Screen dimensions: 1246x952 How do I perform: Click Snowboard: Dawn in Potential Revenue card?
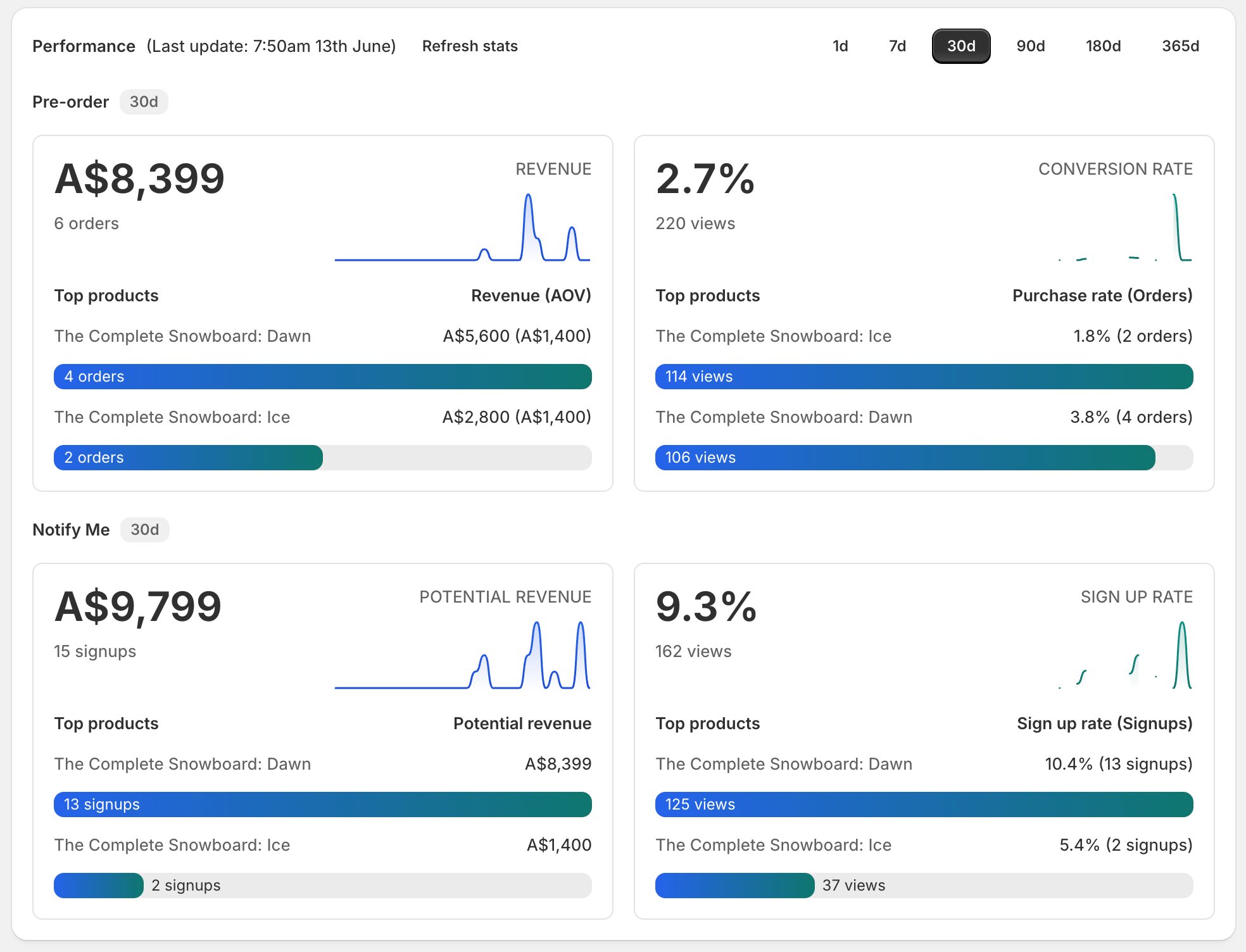[182, 764]
